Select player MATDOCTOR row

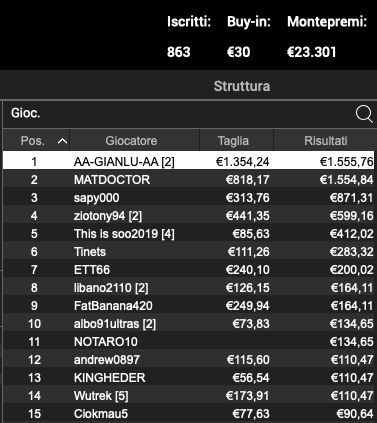click(190, 180)
